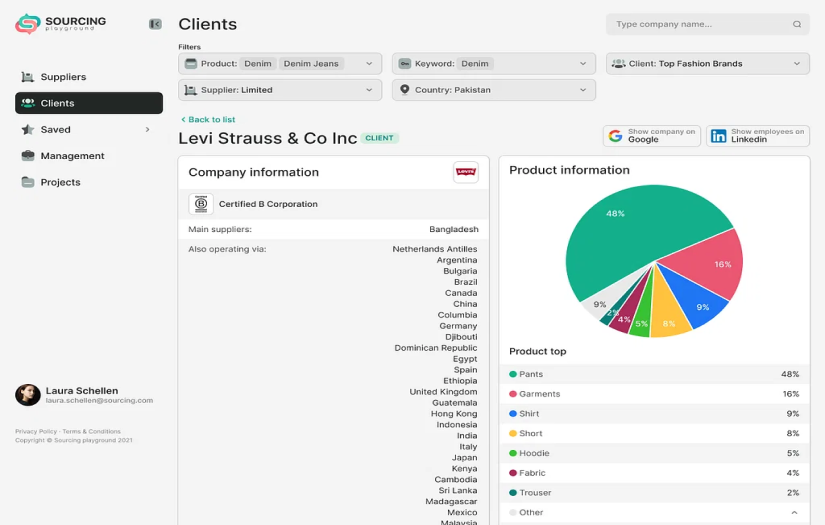The height and width of the screenshot is (525, 825).
Task: Collapse the Other product row chevron
Action: pos(794,512)
